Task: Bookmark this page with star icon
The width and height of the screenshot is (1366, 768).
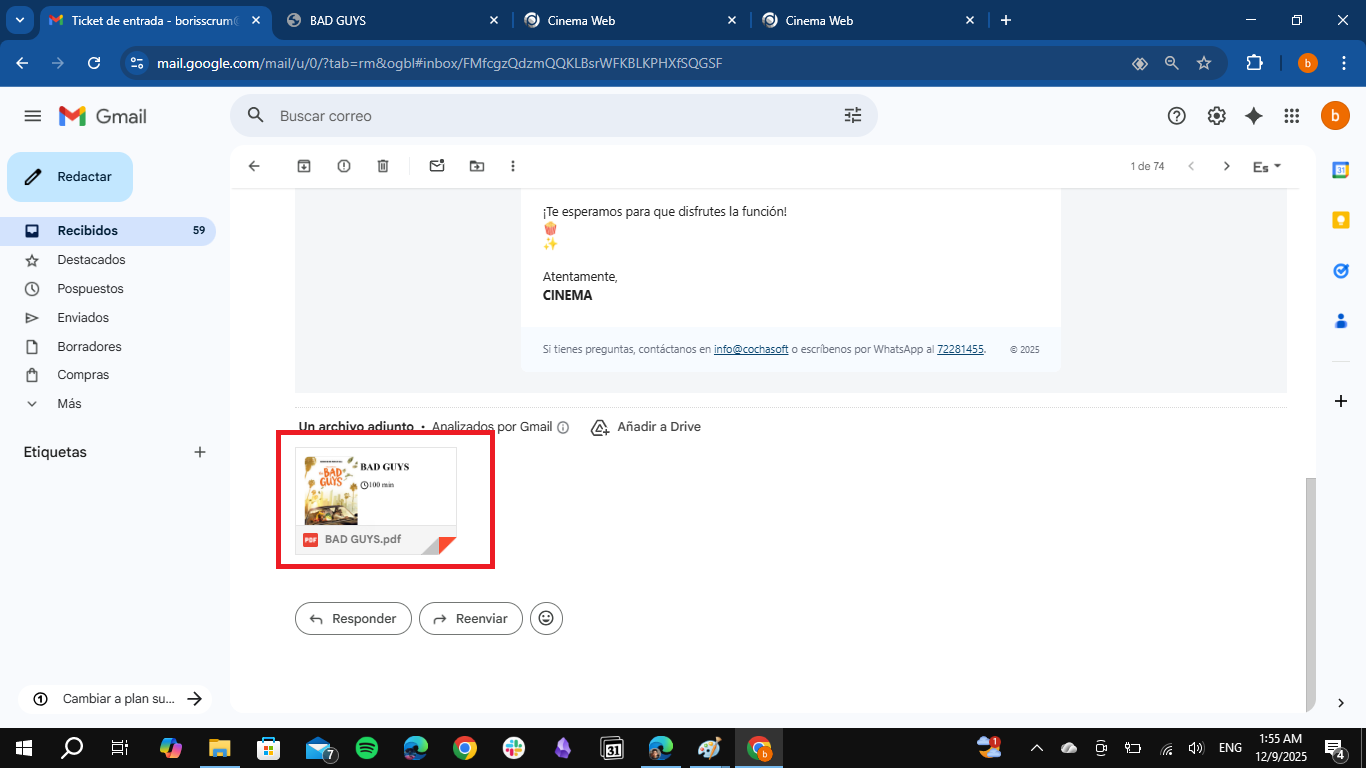Action: (x=1204, y=63)
